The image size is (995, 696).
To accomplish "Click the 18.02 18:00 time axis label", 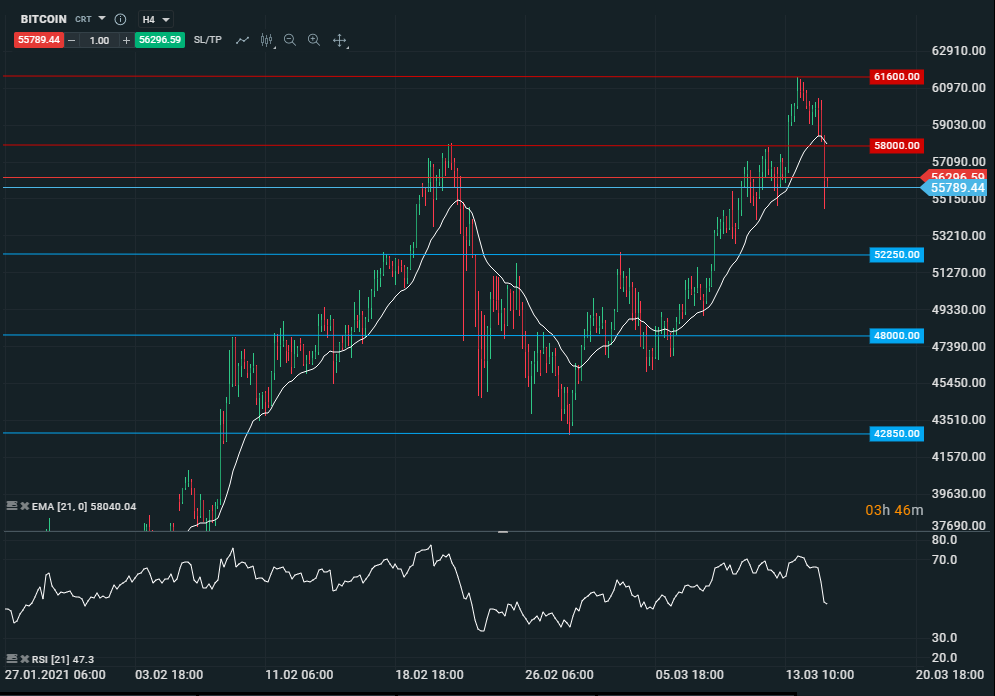I will coord(430,674).
